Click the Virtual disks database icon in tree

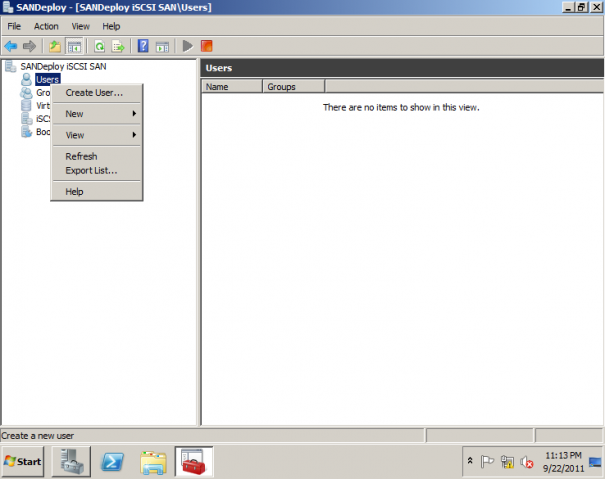[x=26, y=105]
